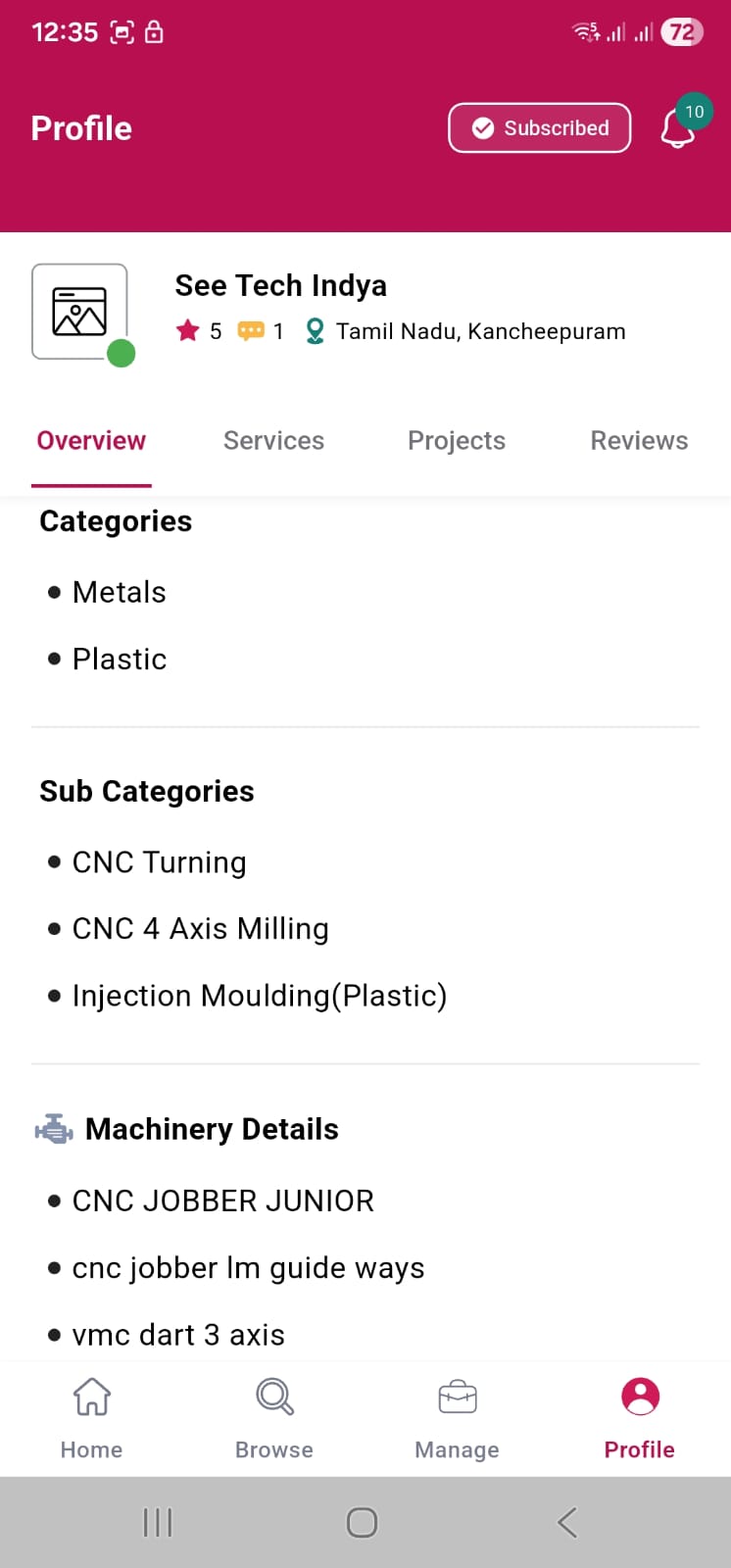
Task: Open the Manage briefcase icon
Action: pos(458,1397)
